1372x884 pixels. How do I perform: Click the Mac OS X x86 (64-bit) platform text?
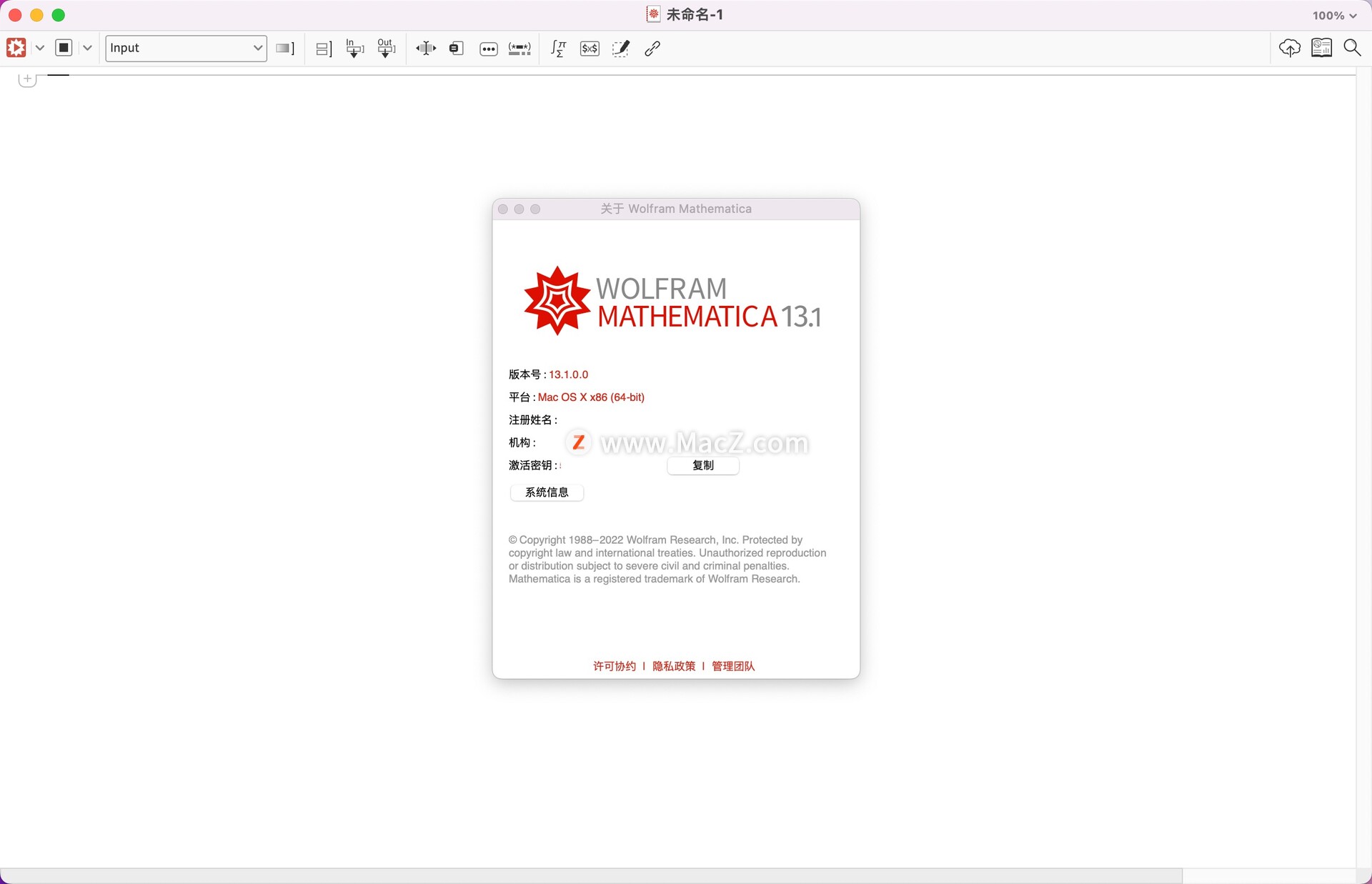591,397
